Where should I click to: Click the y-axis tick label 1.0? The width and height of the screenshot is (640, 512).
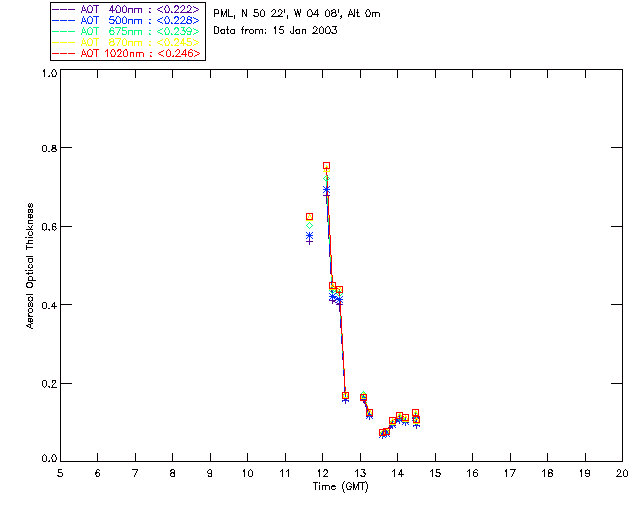point(49,73)
